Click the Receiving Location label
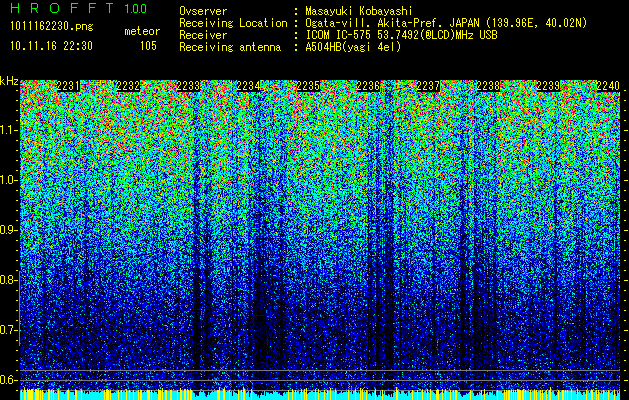This screenshot has height=400, width=629. [x=233, y=23]
